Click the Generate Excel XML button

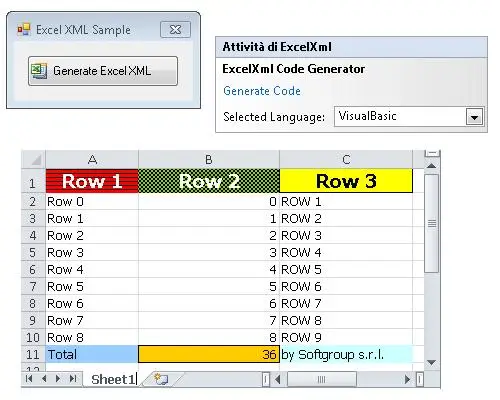pos(103,71)
